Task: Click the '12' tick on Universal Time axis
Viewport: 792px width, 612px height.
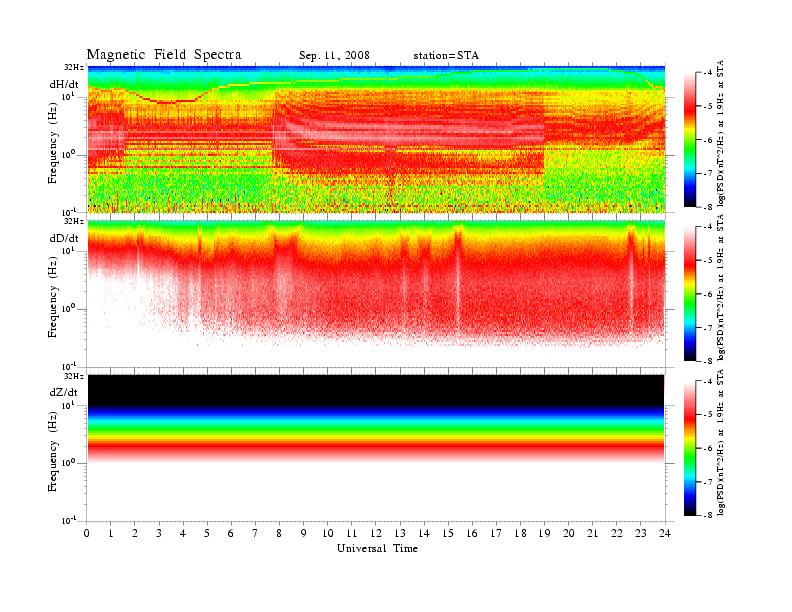Action: [376, 533]
